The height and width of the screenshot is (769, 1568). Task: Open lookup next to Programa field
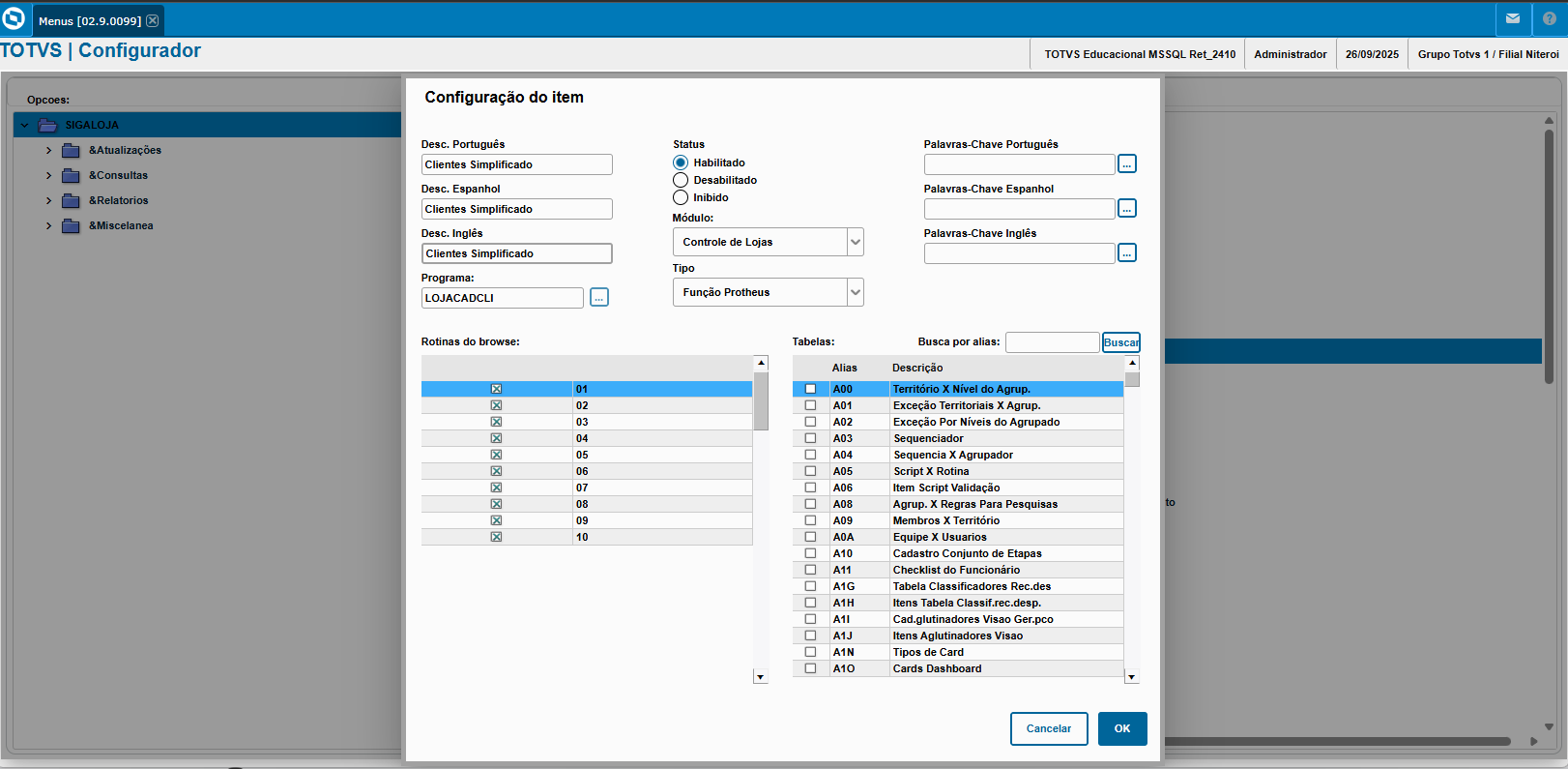tap(599, 298)
